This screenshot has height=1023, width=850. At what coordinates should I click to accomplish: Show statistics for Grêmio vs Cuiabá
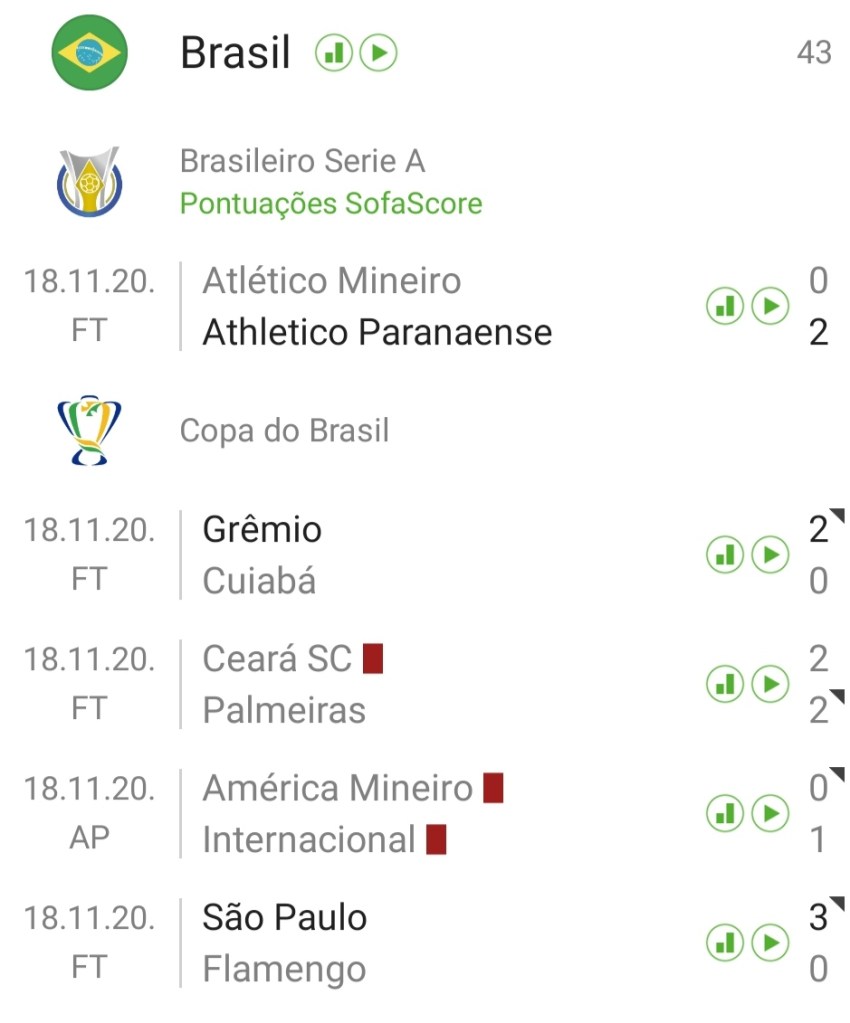click(x=725, y=555)
